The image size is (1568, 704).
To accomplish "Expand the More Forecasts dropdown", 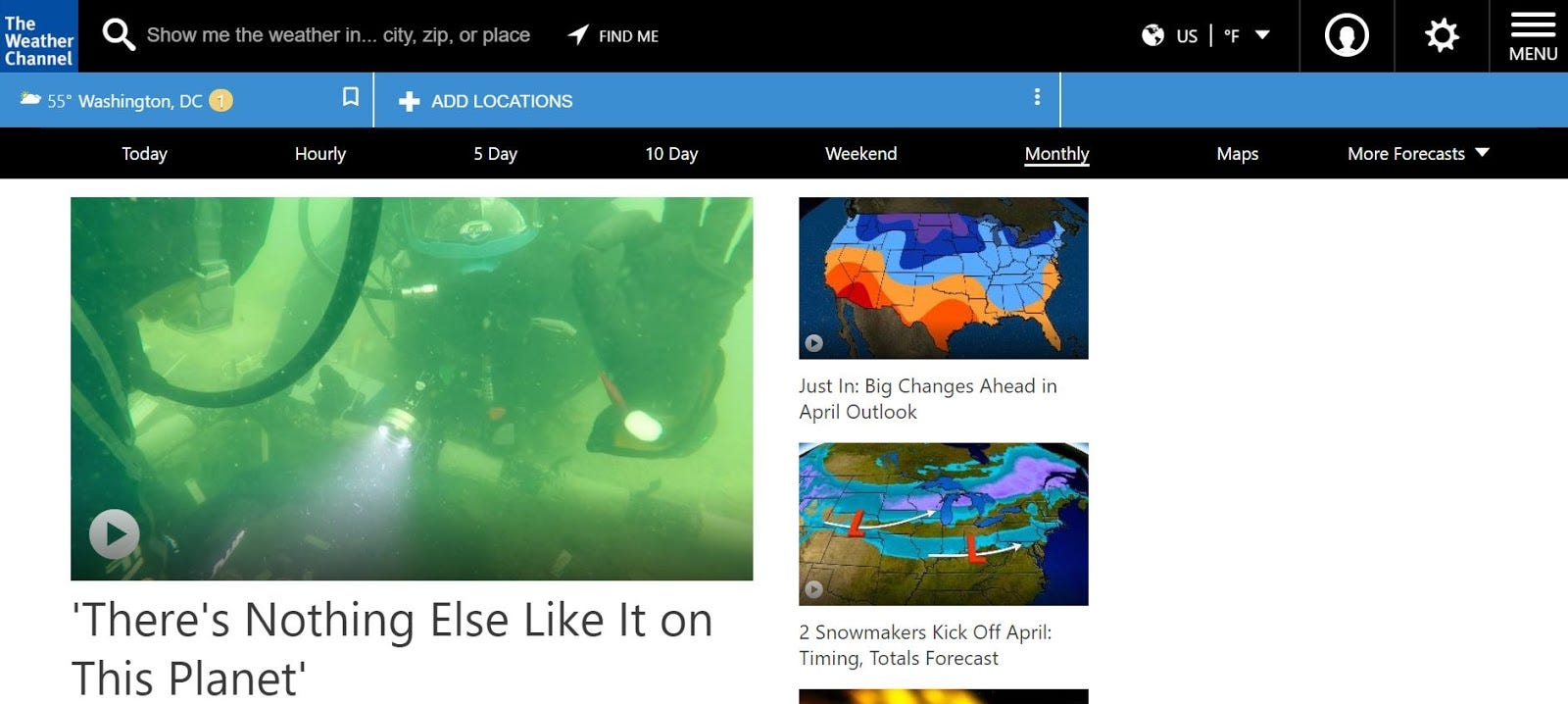I will click(x=1418, y=154).
